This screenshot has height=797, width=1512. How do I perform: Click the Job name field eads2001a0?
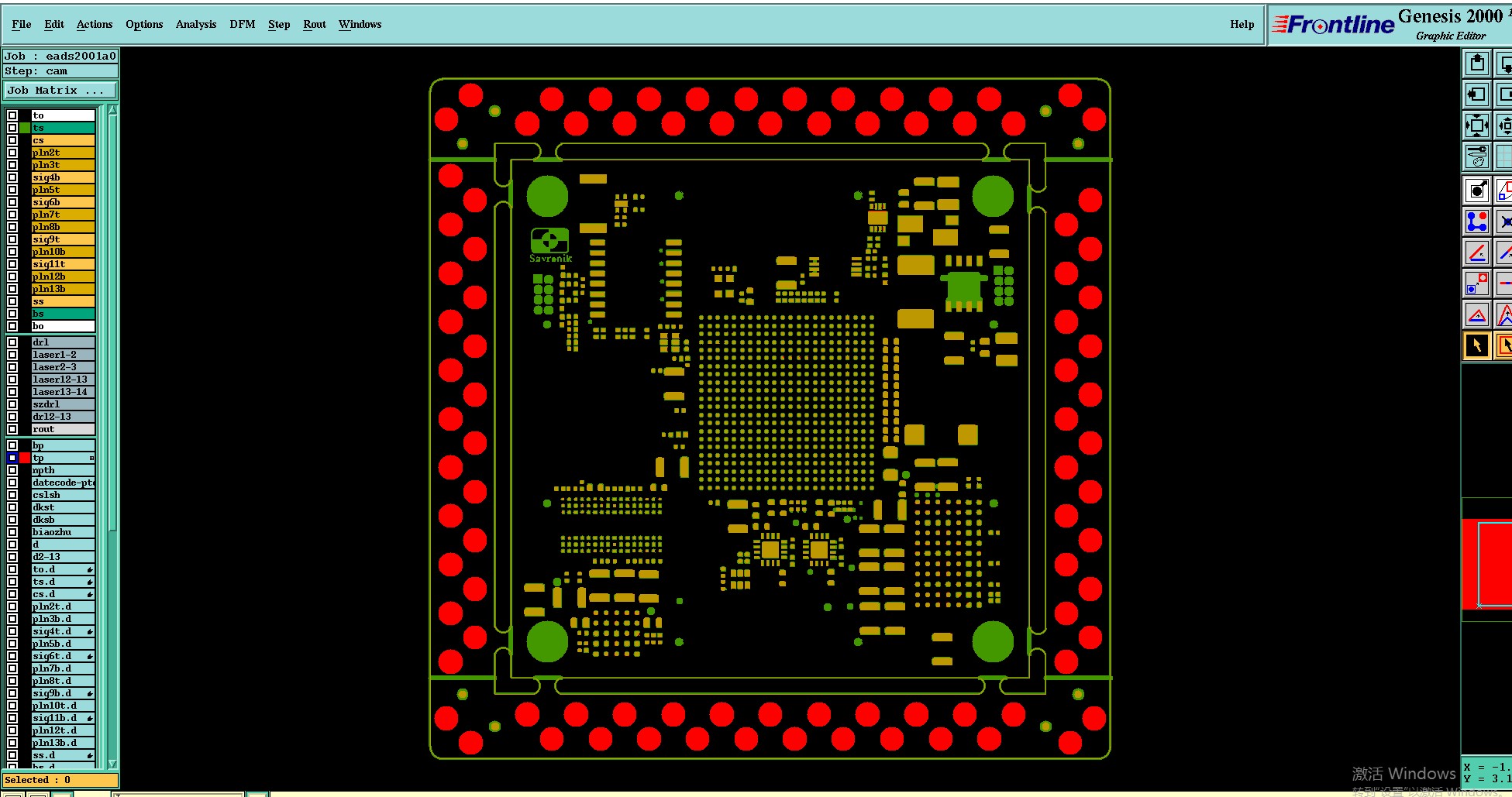(x=60, y=56)
